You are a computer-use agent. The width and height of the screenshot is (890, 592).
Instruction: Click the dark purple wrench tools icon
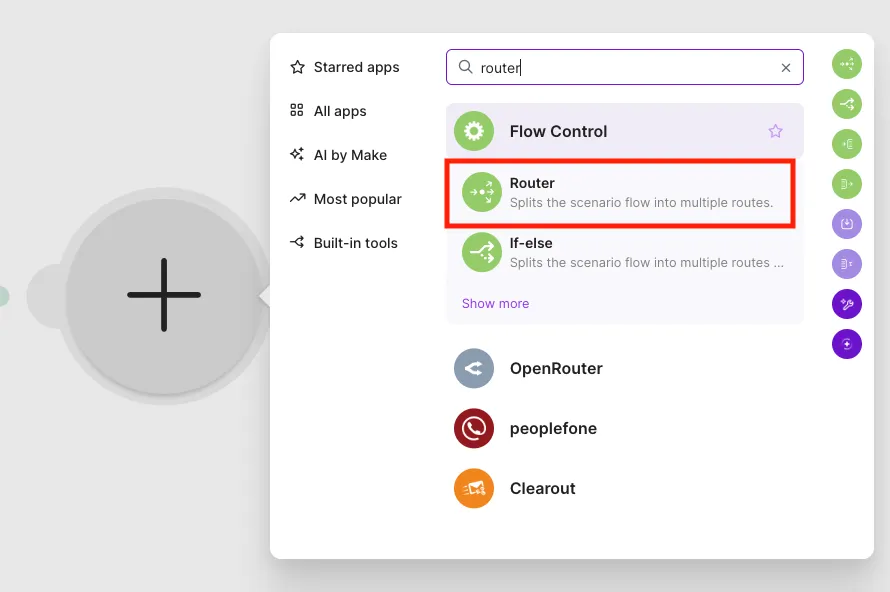[847, 304]
